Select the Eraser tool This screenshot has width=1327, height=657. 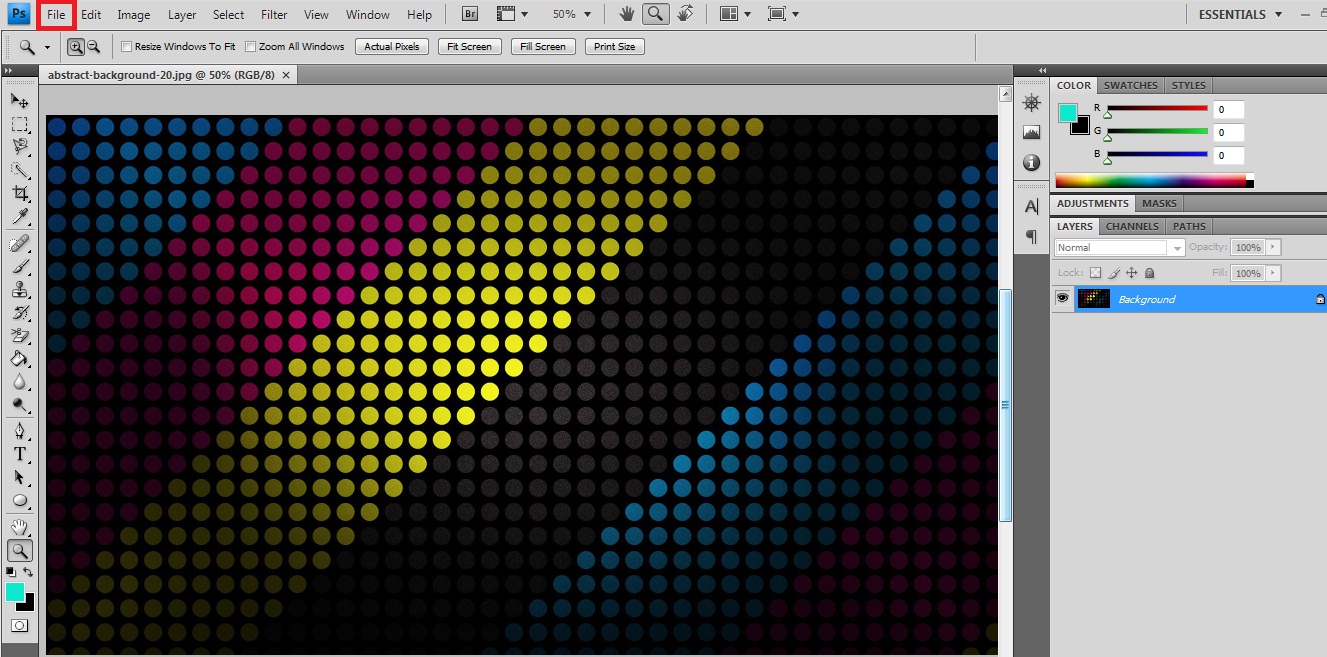(20, 335)
